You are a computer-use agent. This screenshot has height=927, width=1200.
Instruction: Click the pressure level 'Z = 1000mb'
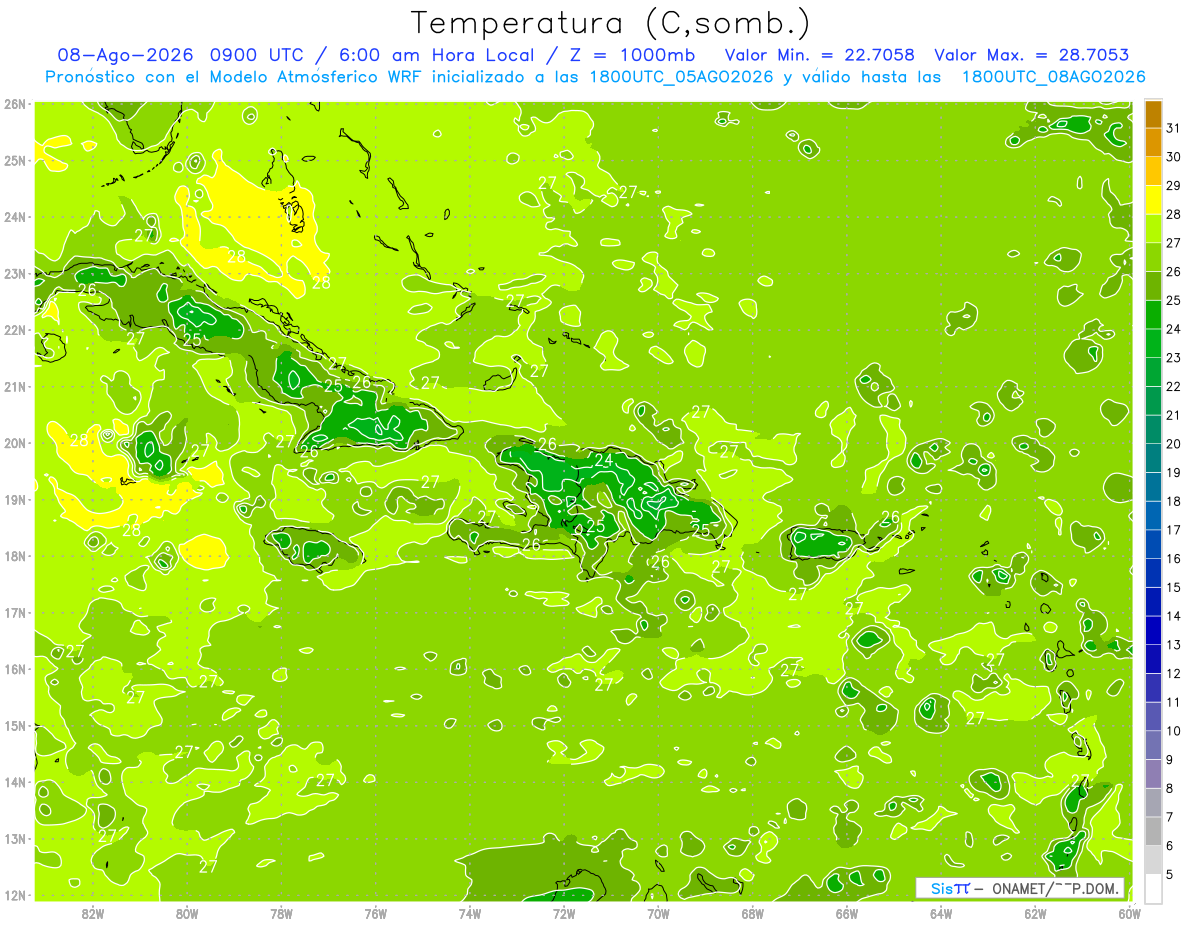click(631, 55)
